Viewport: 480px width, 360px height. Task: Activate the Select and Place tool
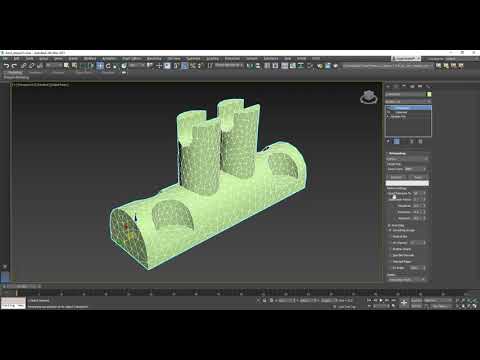coord(124,66)
